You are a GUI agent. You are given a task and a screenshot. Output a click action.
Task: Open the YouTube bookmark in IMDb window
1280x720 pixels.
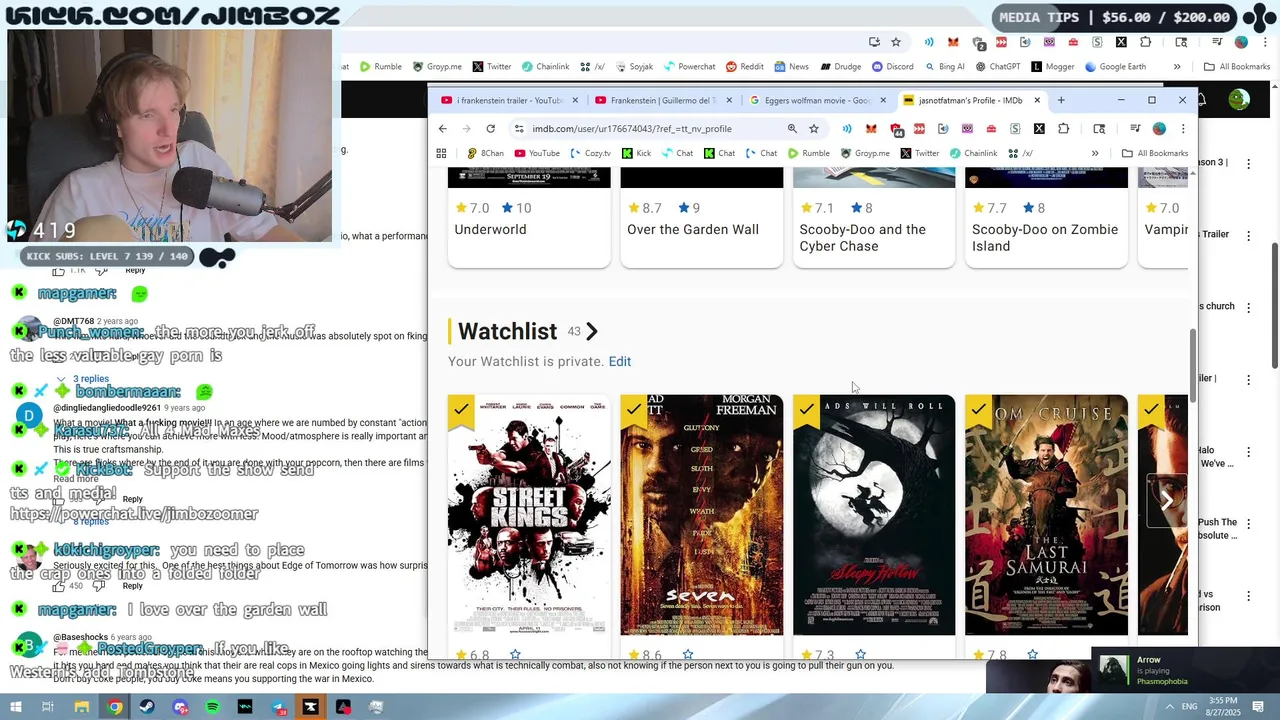[537, 153]
